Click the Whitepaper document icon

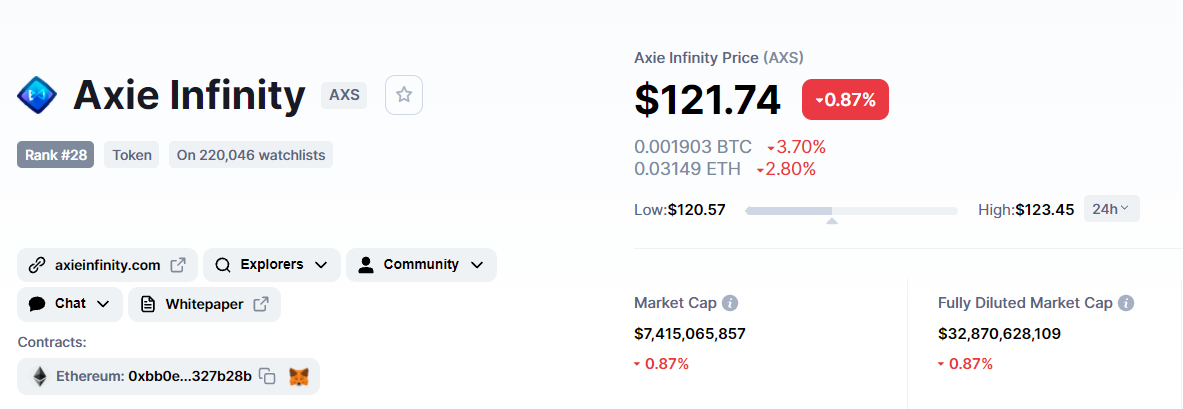pos(149,304)
